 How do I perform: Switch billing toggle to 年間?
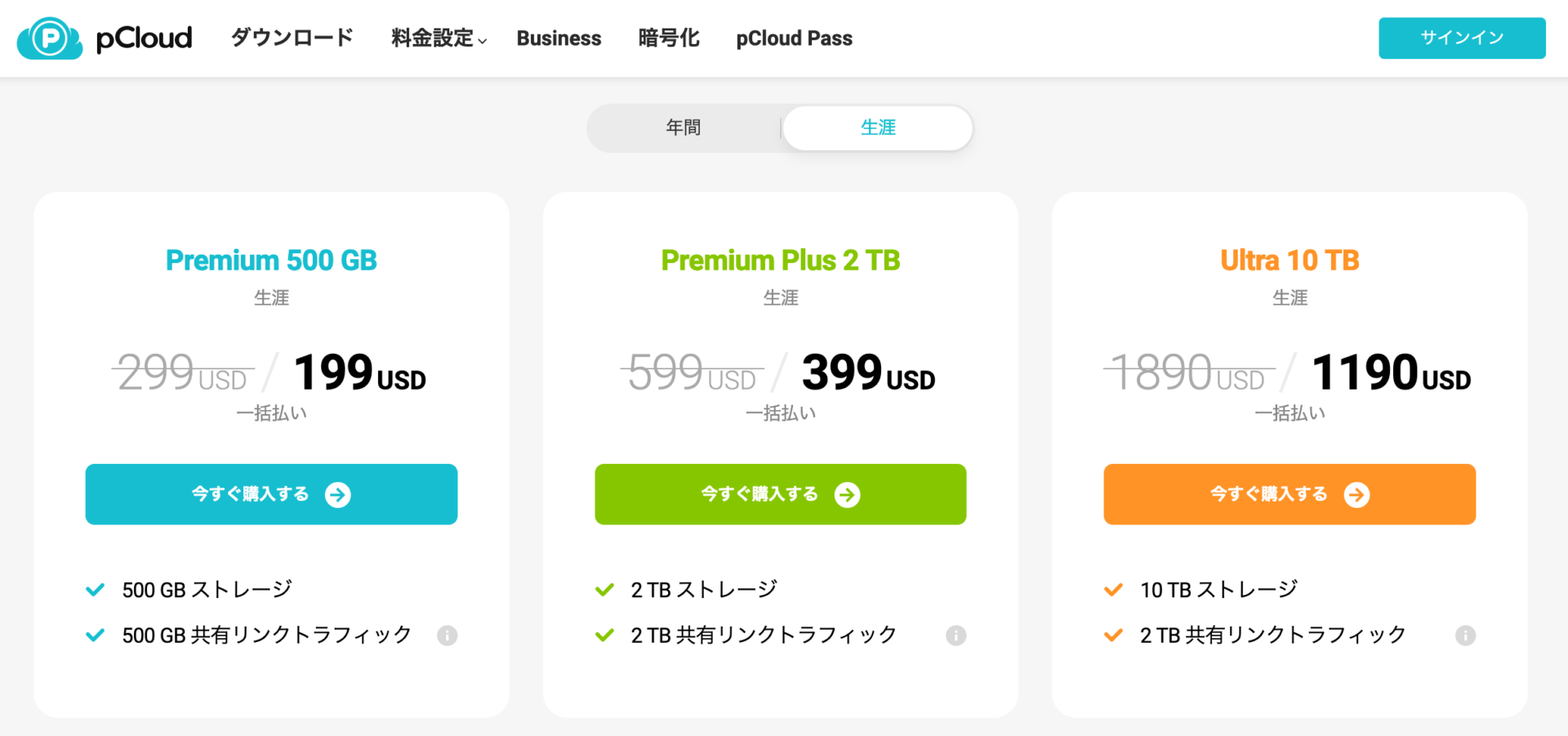tap(684, 127)
